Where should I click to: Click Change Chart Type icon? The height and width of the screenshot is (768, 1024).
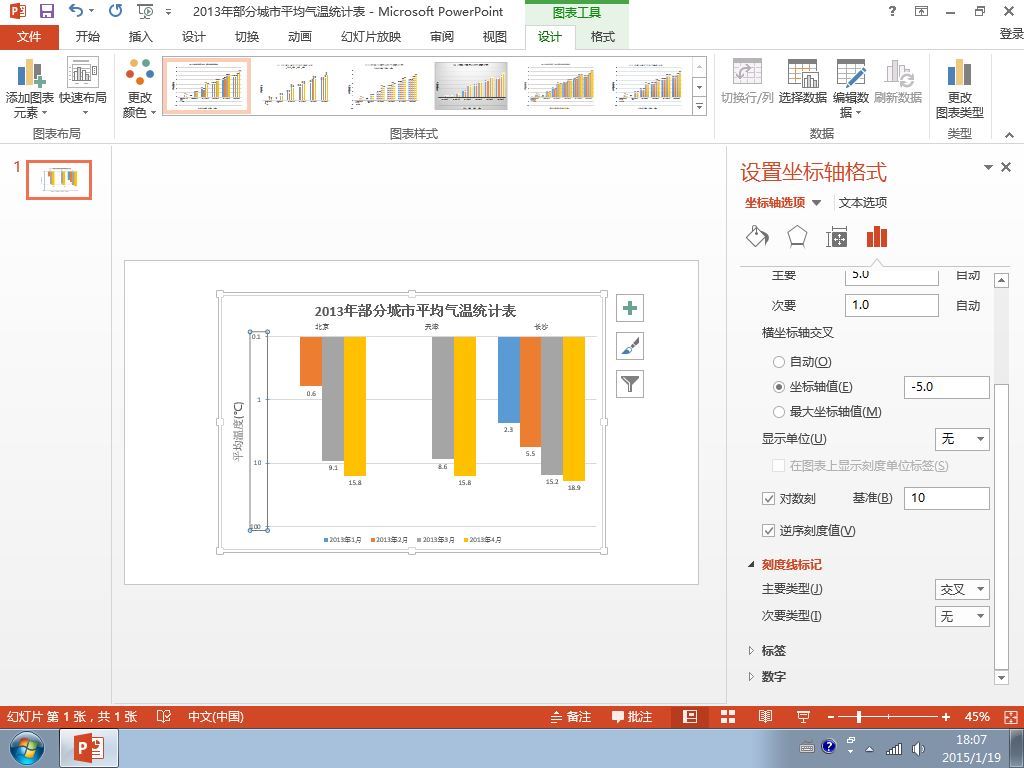959,88
